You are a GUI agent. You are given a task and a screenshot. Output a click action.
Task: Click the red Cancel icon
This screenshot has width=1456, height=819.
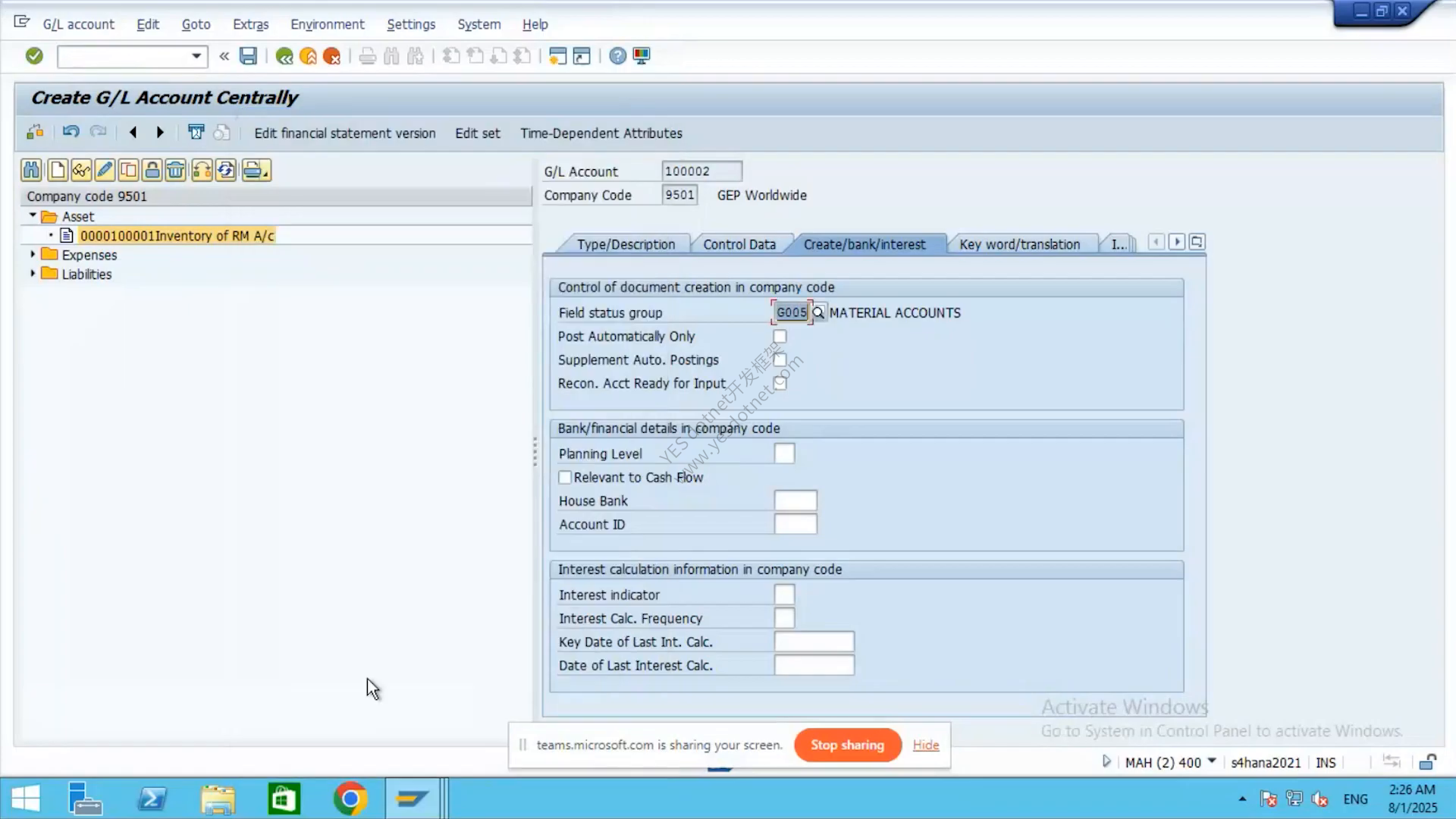coord(331,56)
